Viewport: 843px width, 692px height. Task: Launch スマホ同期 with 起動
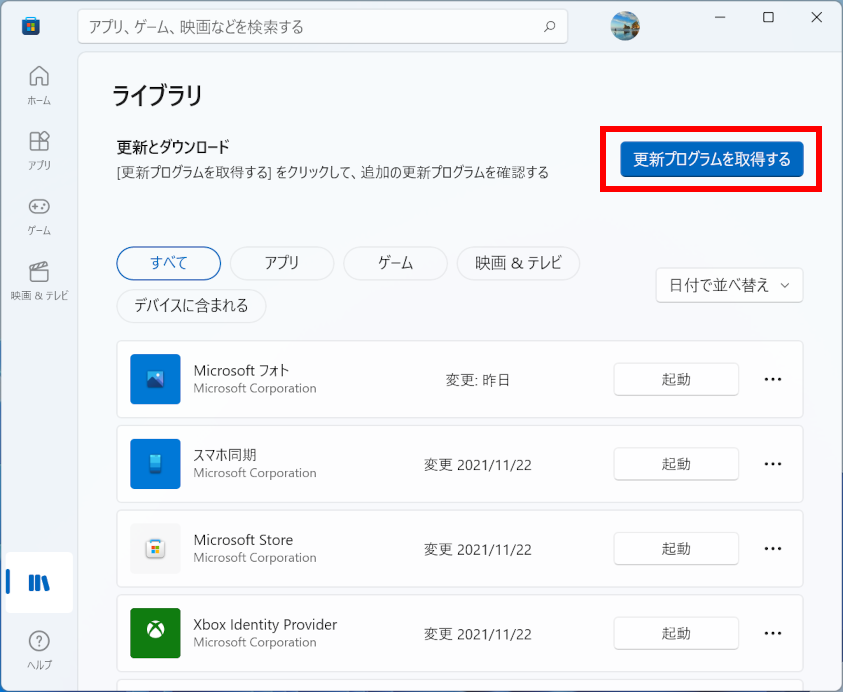(x=676, y=464)
